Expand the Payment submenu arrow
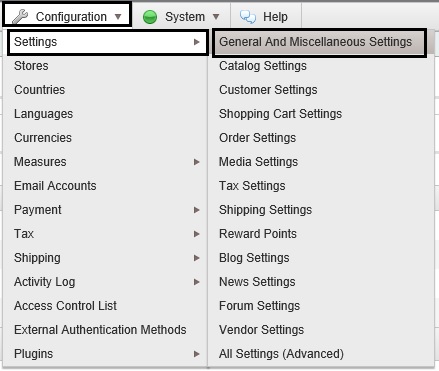Image resolution: width=439 pixels, height=371 pixels. click(197, 210)
